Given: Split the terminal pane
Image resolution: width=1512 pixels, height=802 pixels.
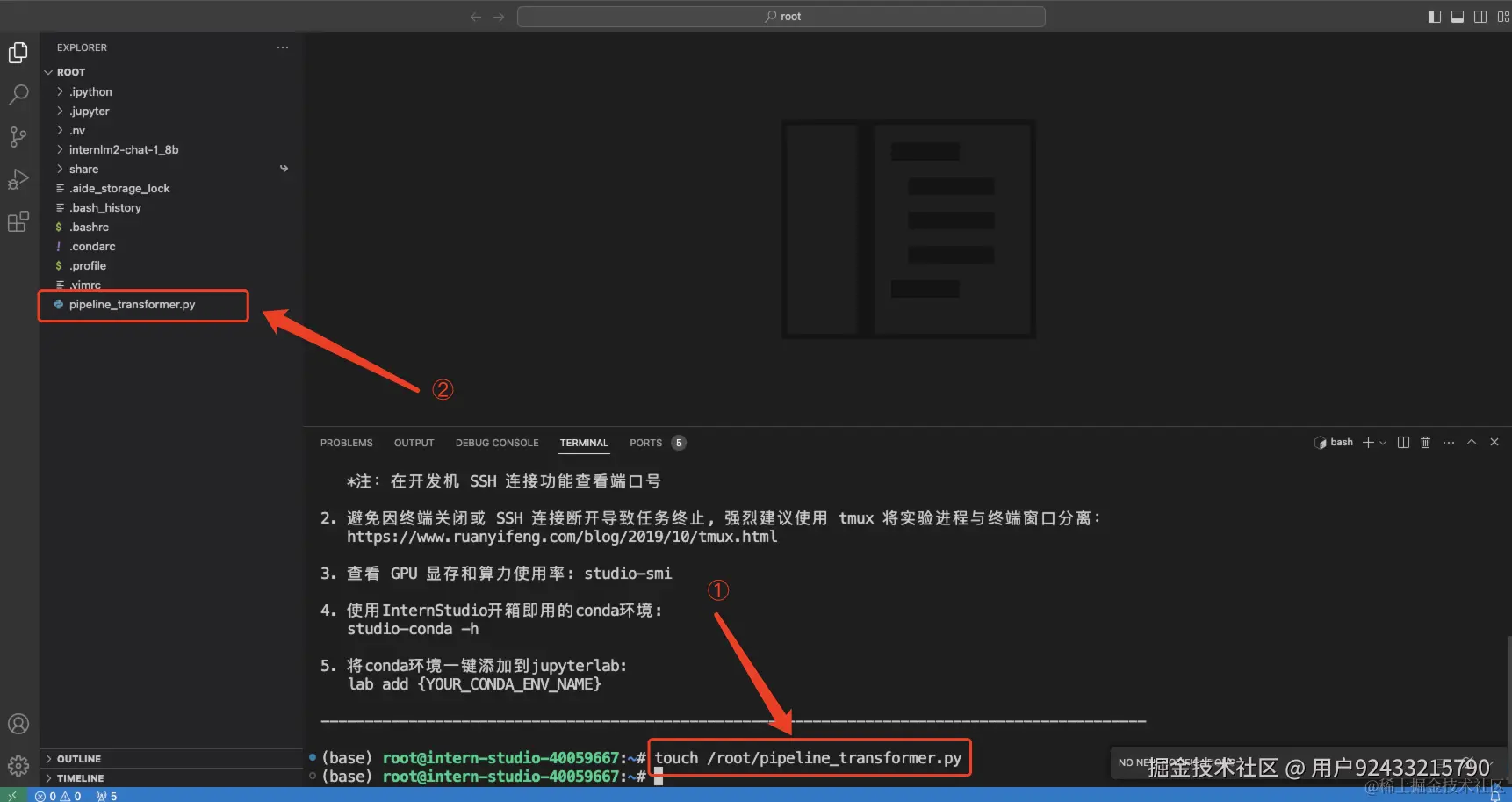Looking at the screenshot, I should point(1403,443).
